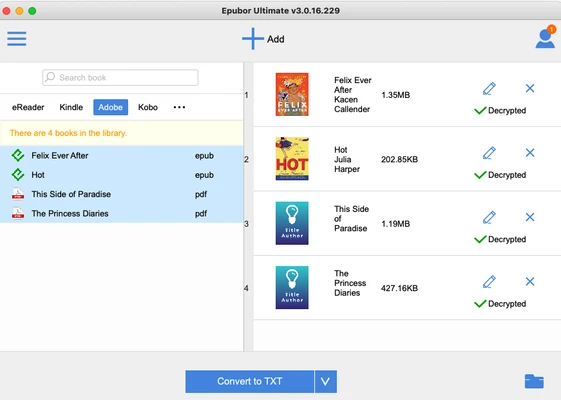Screen dimensions: 561x400
Task: Click the 202.85KB file size
Action: (399, 159)
